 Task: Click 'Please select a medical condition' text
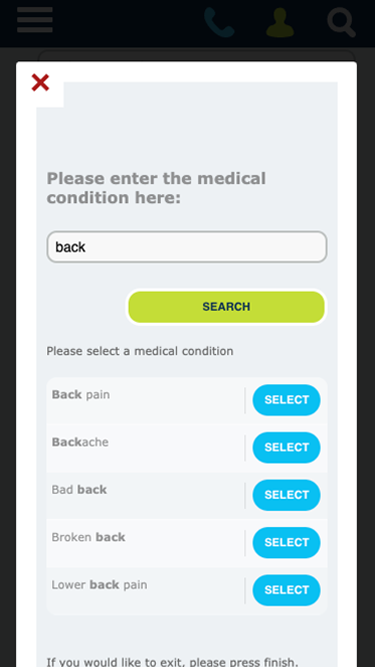[x=140, y=351]
